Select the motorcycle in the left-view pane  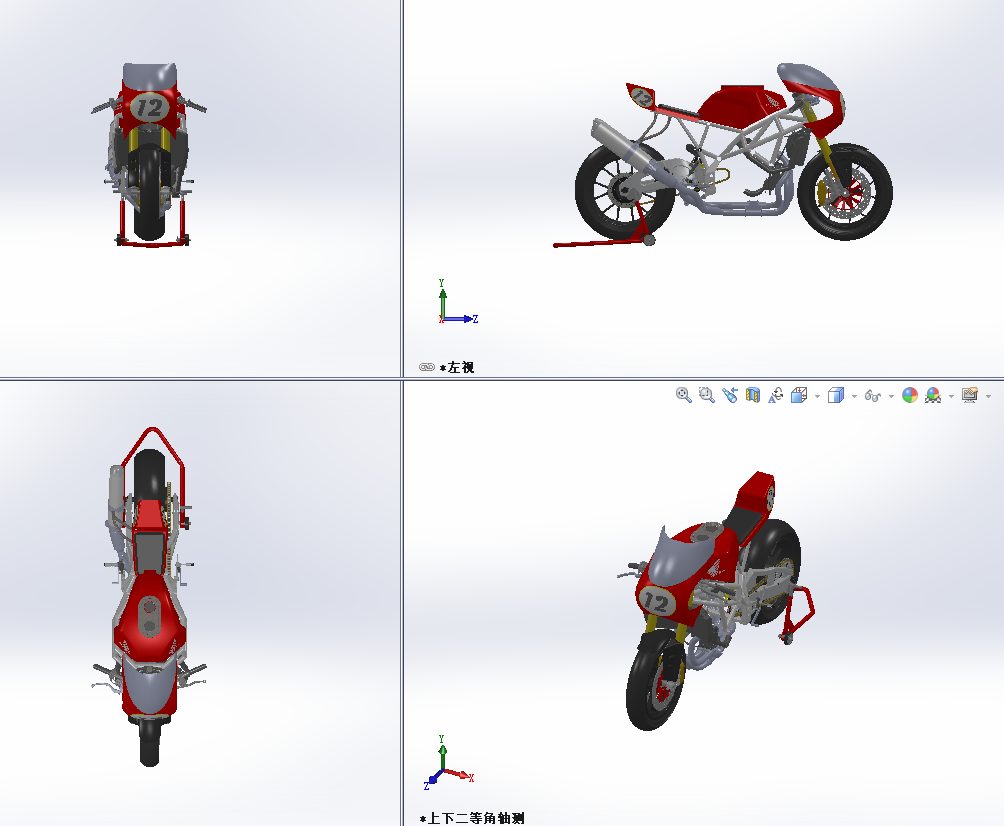[724, 156]
